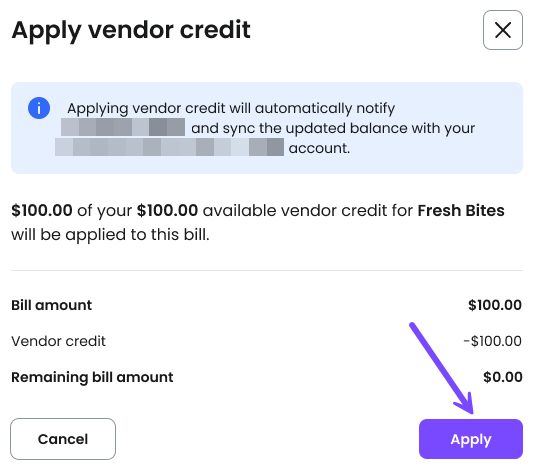
Task: Click the $0.00 remaining amount value
Action: [x=503, y=377]
